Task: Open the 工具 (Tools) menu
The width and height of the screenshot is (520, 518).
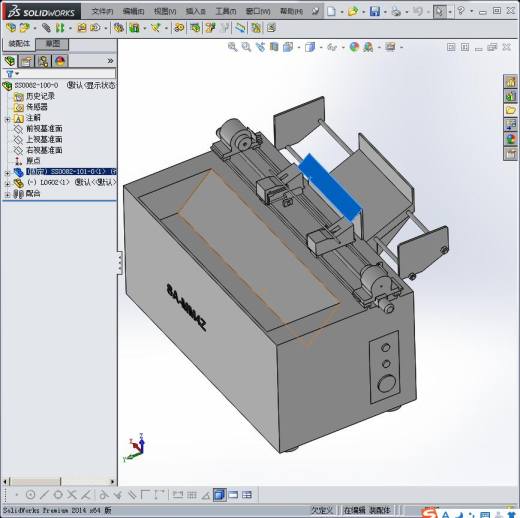Action: pos(226,12)
